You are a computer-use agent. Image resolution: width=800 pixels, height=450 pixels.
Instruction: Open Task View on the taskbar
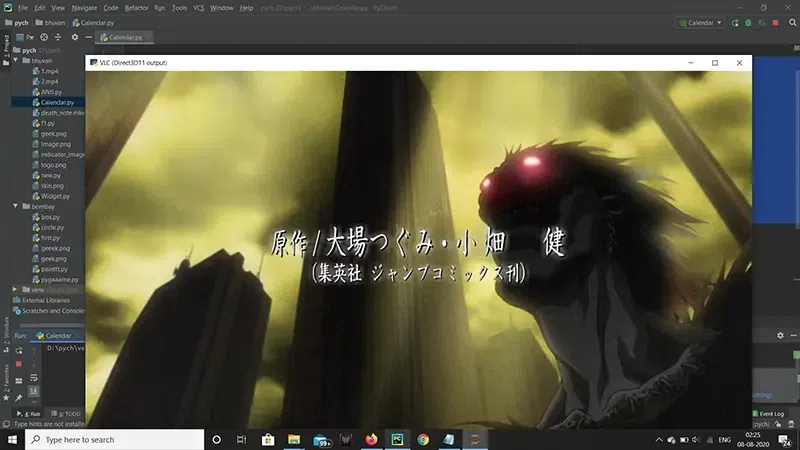pyautogui.click(x=242, y=439)
